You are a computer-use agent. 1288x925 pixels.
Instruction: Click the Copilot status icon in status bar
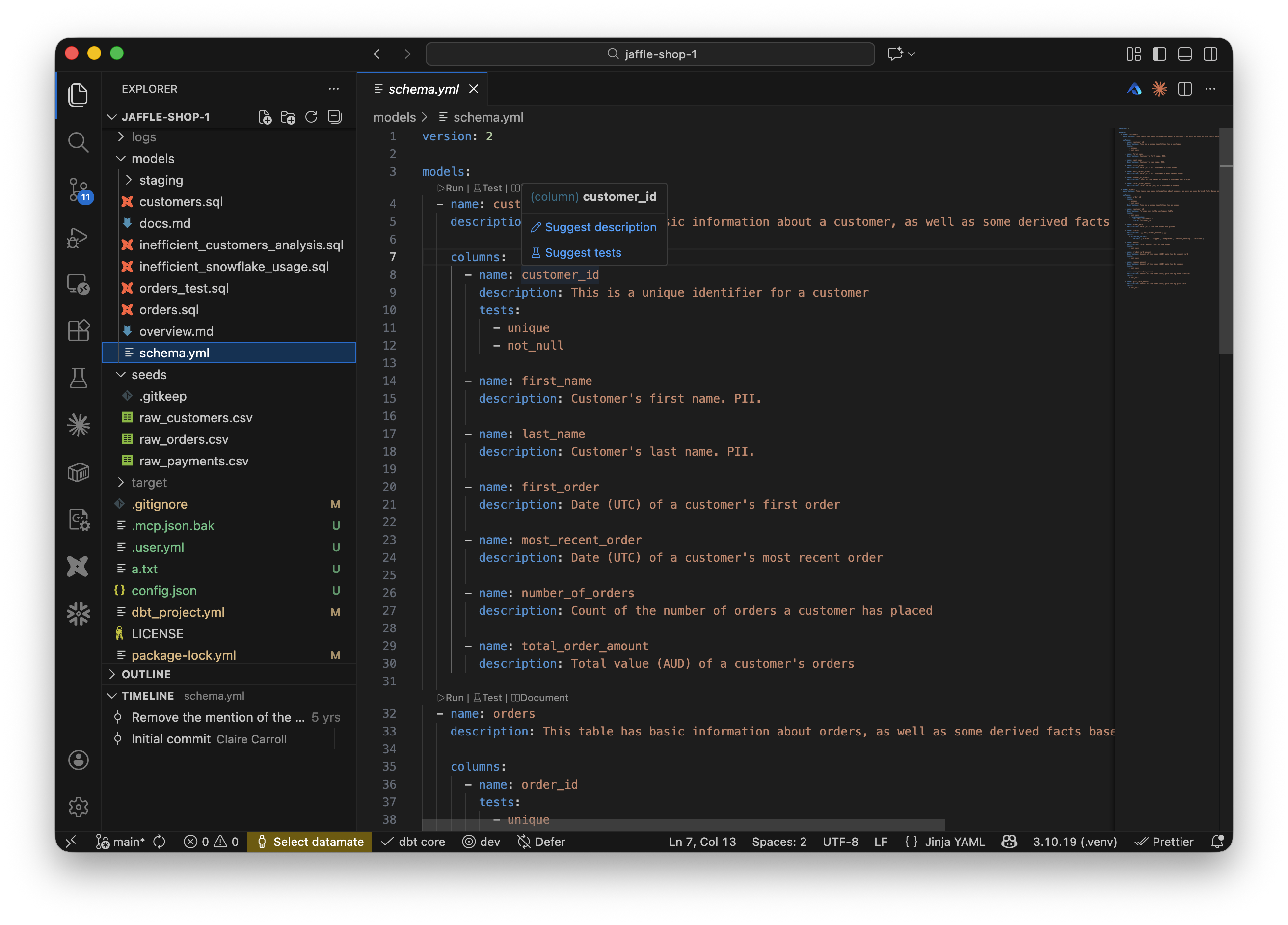(x=1009, y=842)
